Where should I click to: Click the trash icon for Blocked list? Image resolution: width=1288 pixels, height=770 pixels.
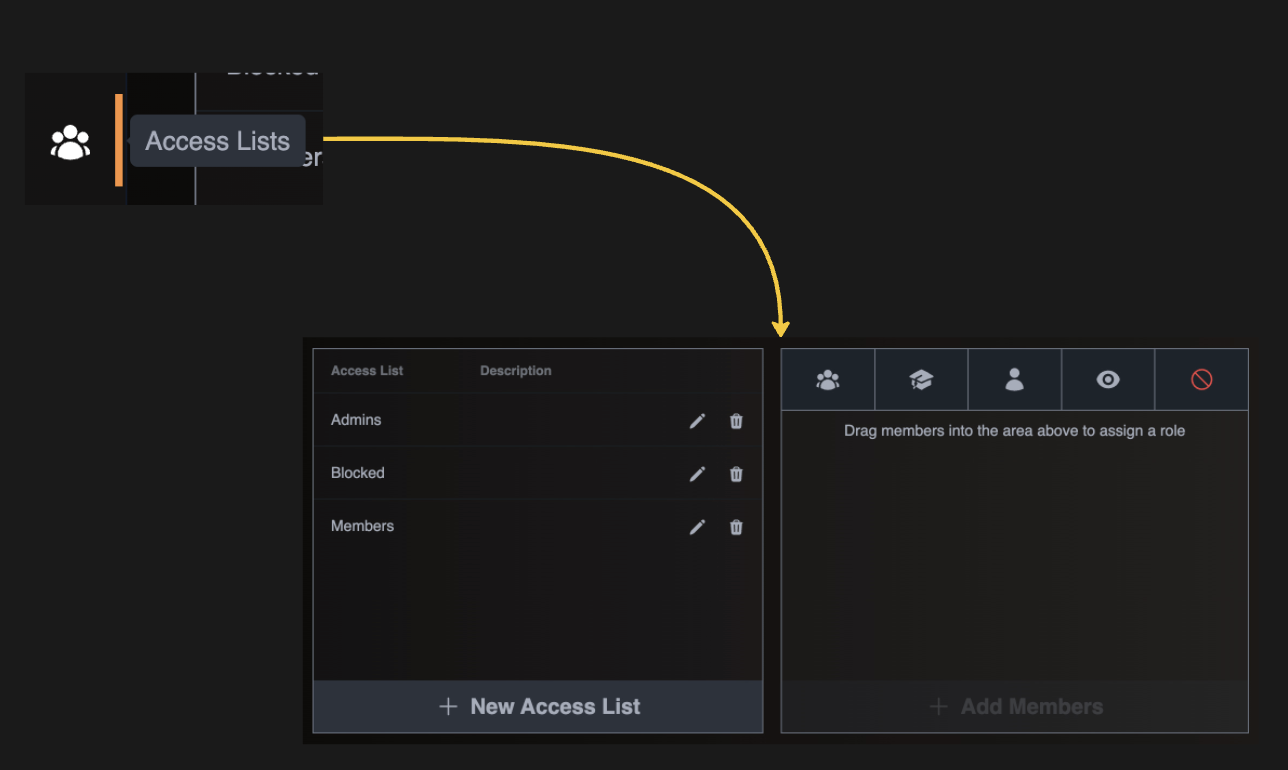736,474
